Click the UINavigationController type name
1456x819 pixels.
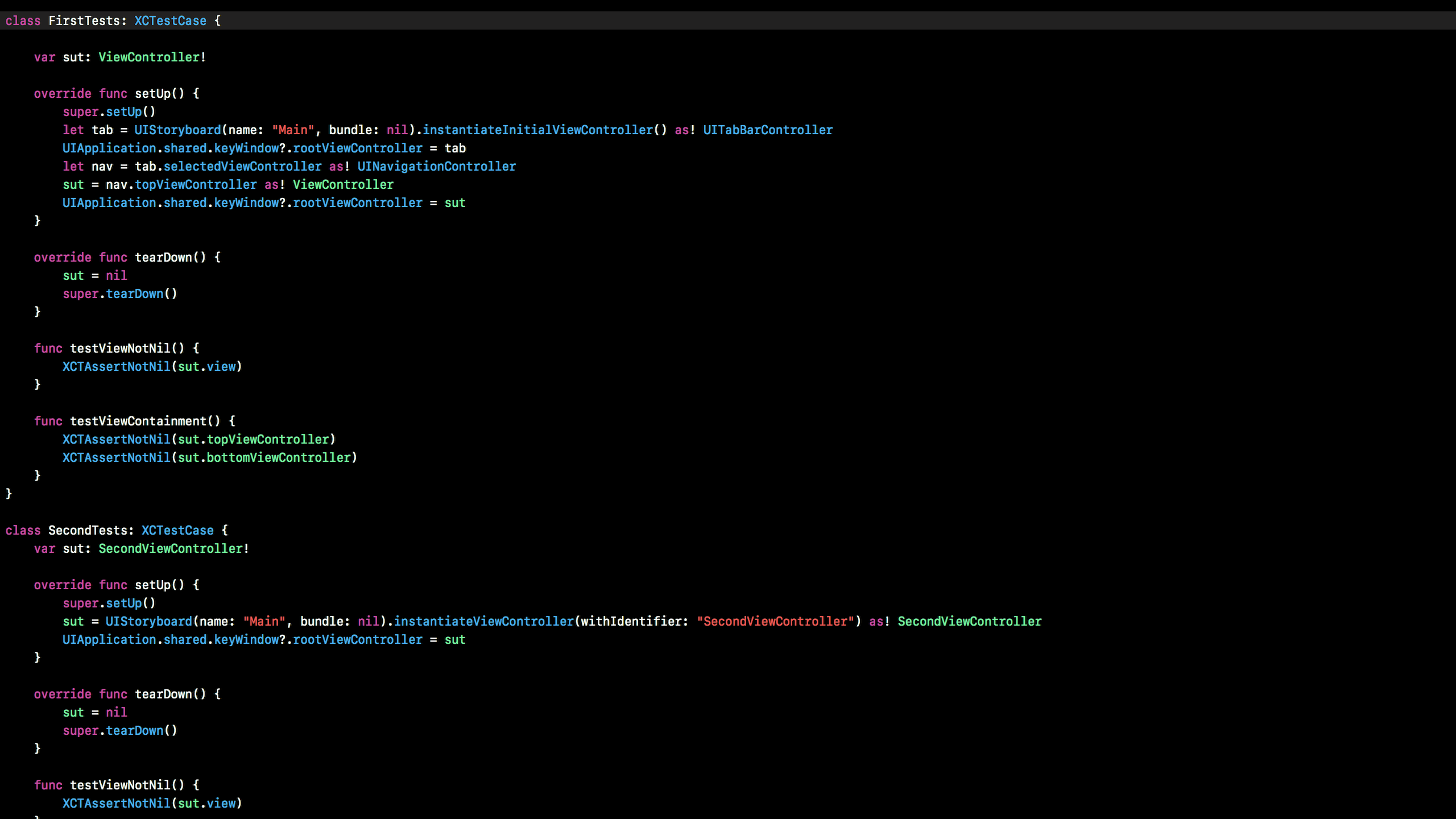click(436, 167)
